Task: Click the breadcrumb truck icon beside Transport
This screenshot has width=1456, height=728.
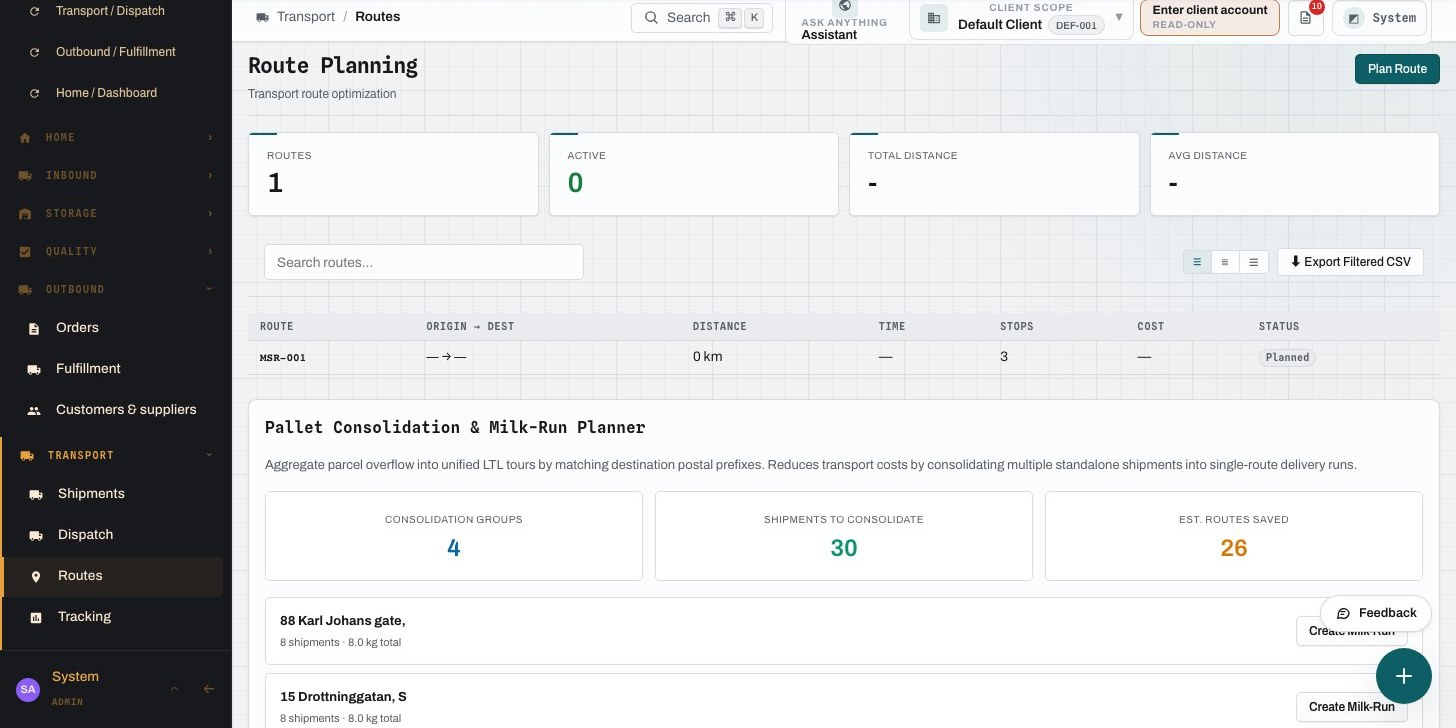Action: pyautogui.click(x=263, y=17)
